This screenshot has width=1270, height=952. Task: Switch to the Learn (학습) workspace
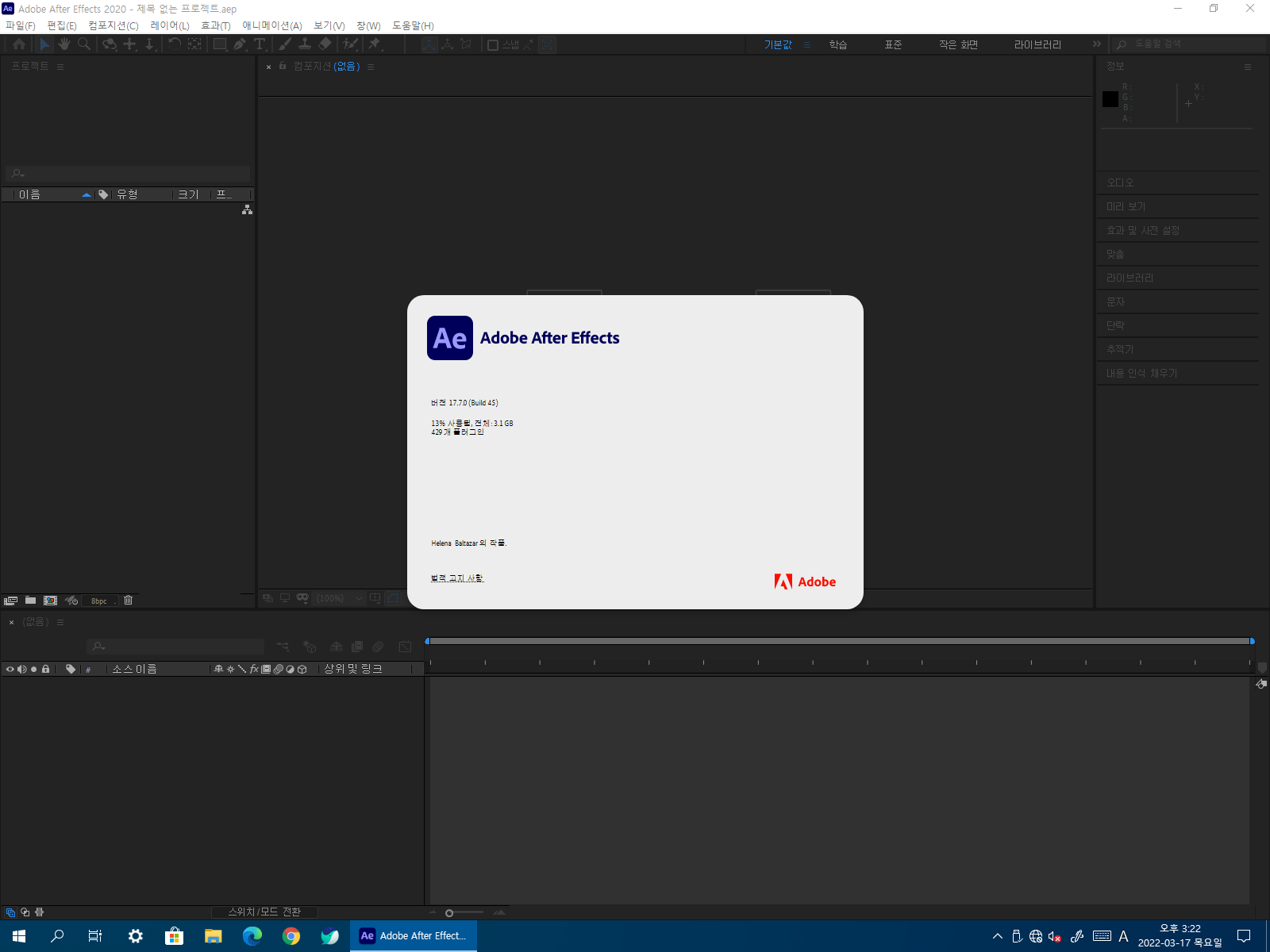[x=838, y=44]
